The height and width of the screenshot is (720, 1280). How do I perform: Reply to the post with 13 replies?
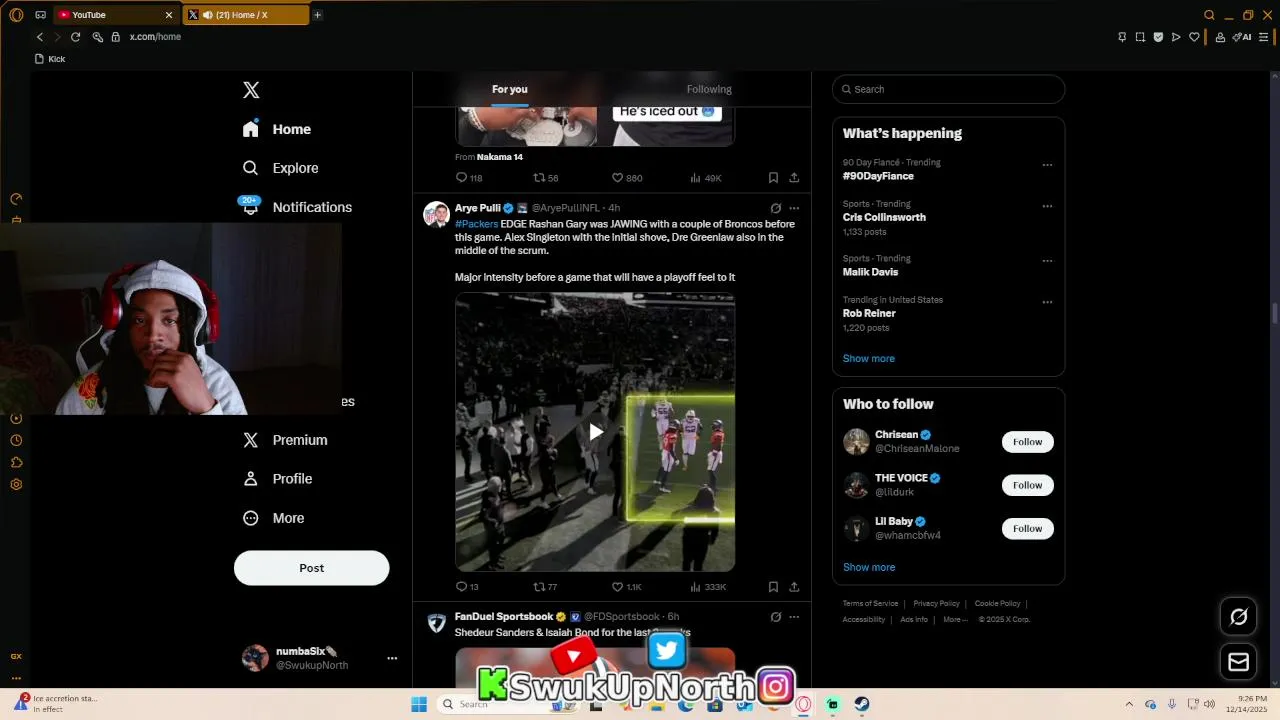[467, 587]
